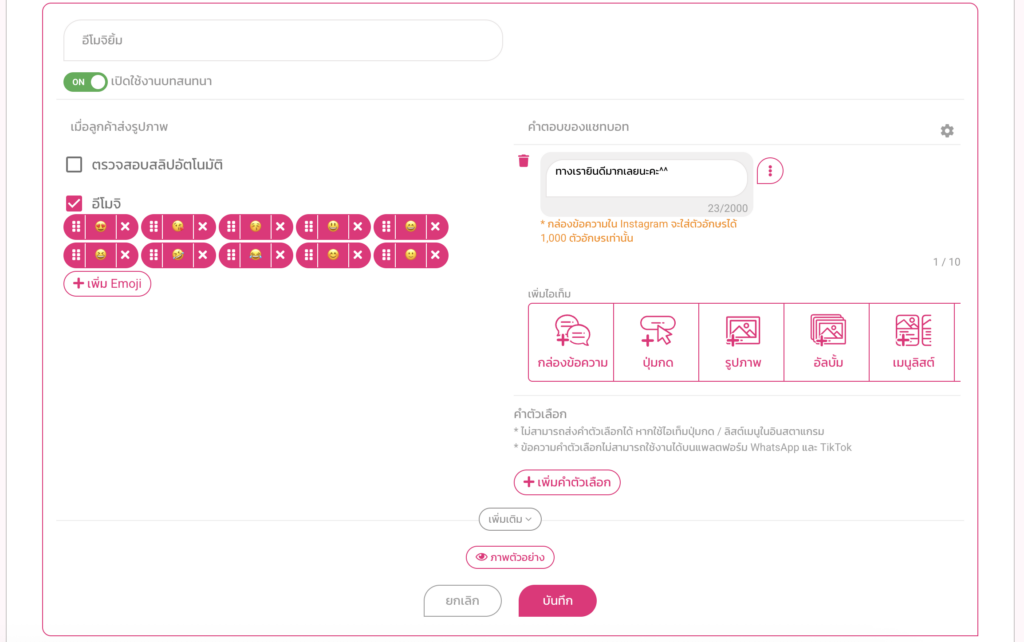The width and height of the screenshot is (1024, 642).
Task: Add an อัลบั้ม album item
Action: [827, 343]
